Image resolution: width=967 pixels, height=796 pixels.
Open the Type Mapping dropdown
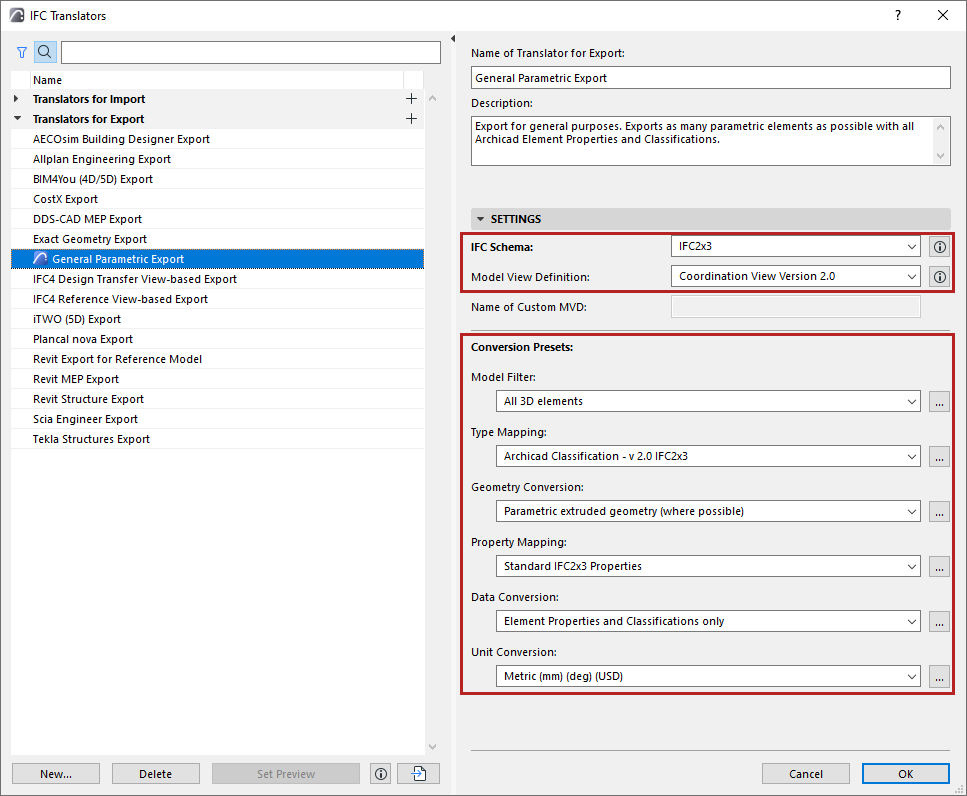tap(708, 456)
